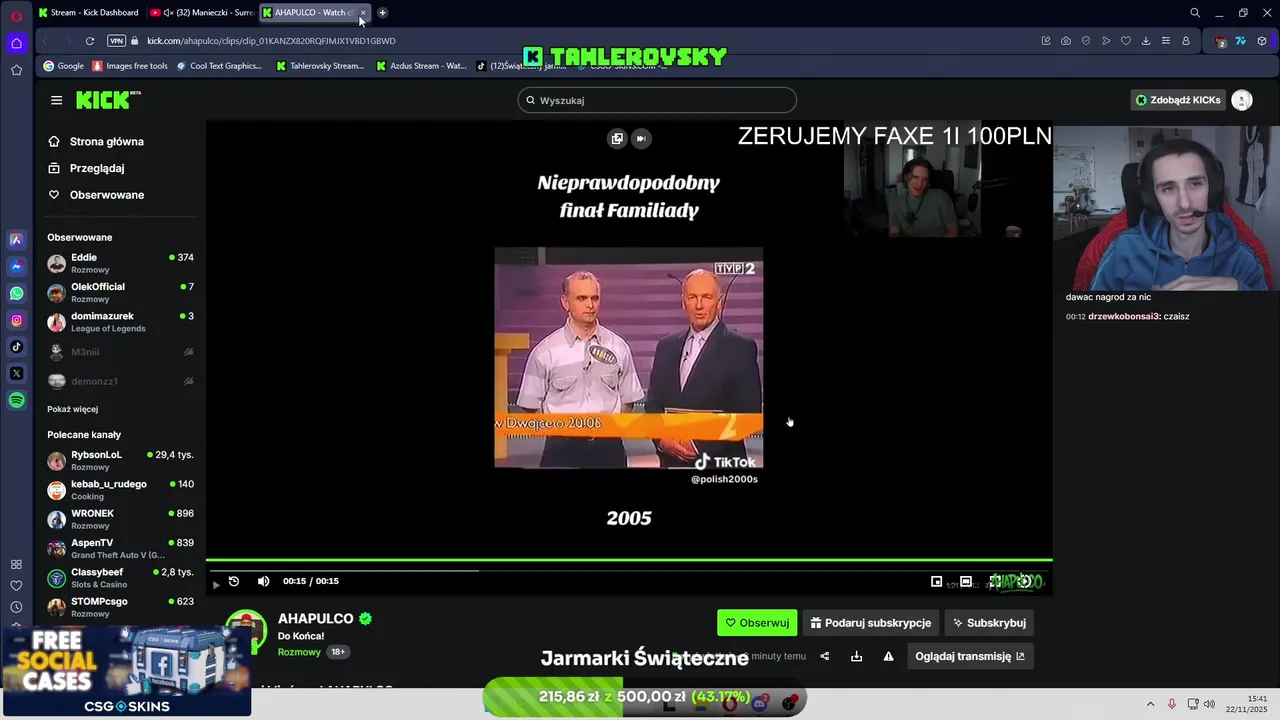Viewport: 1280px width, 720px height.
Task: Open Cool Text Graphics bookmark
Action: click(x=218, y=66)
